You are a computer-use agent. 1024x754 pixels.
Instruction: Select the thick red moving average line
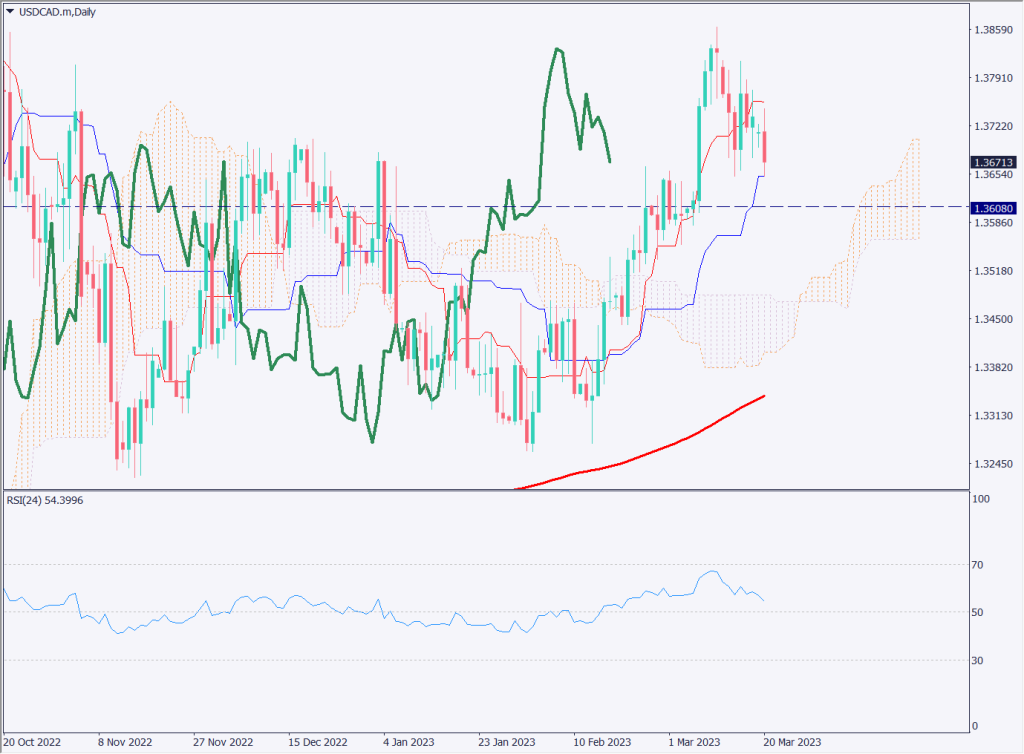pos(650,452)
